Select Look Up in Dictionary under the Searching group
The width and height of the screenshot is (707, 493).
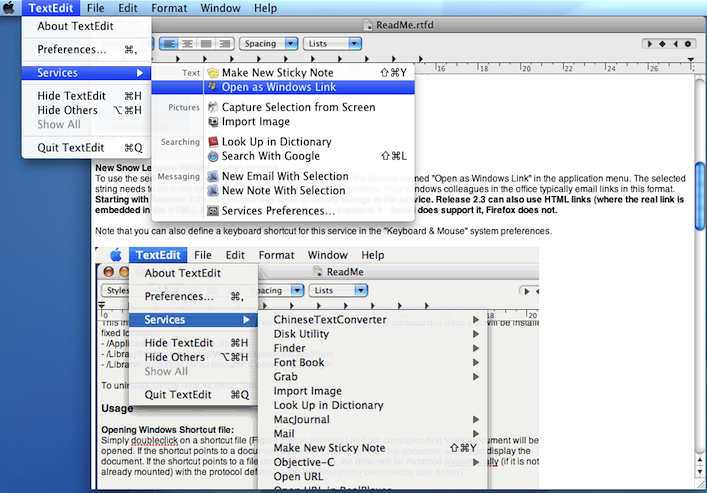pos(283,142)
